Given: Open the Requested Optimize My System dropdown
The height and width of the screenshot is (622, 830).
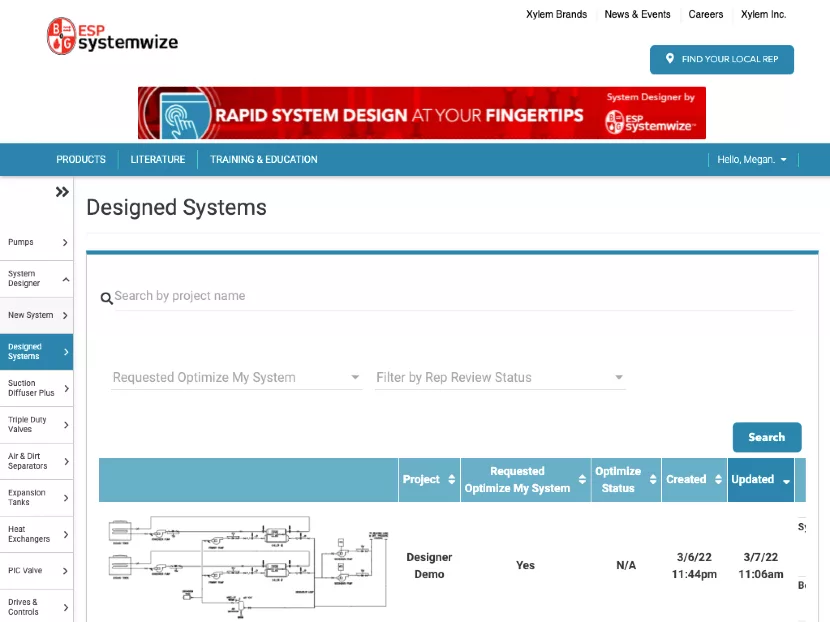Looking at the screenshot, I should (x=353, y=377).
